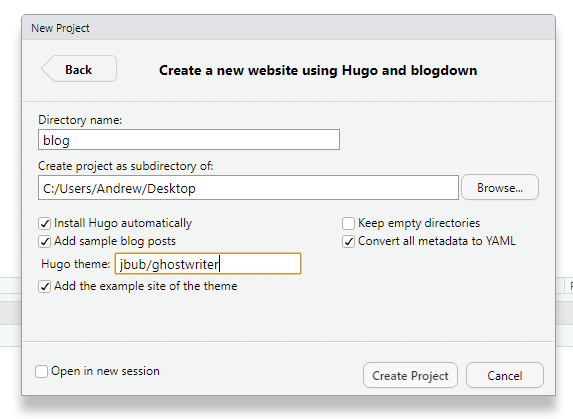Click the empty dialog area below the theme options
The width and height of the screenshot is (573, 419).
tap(288, 317)
